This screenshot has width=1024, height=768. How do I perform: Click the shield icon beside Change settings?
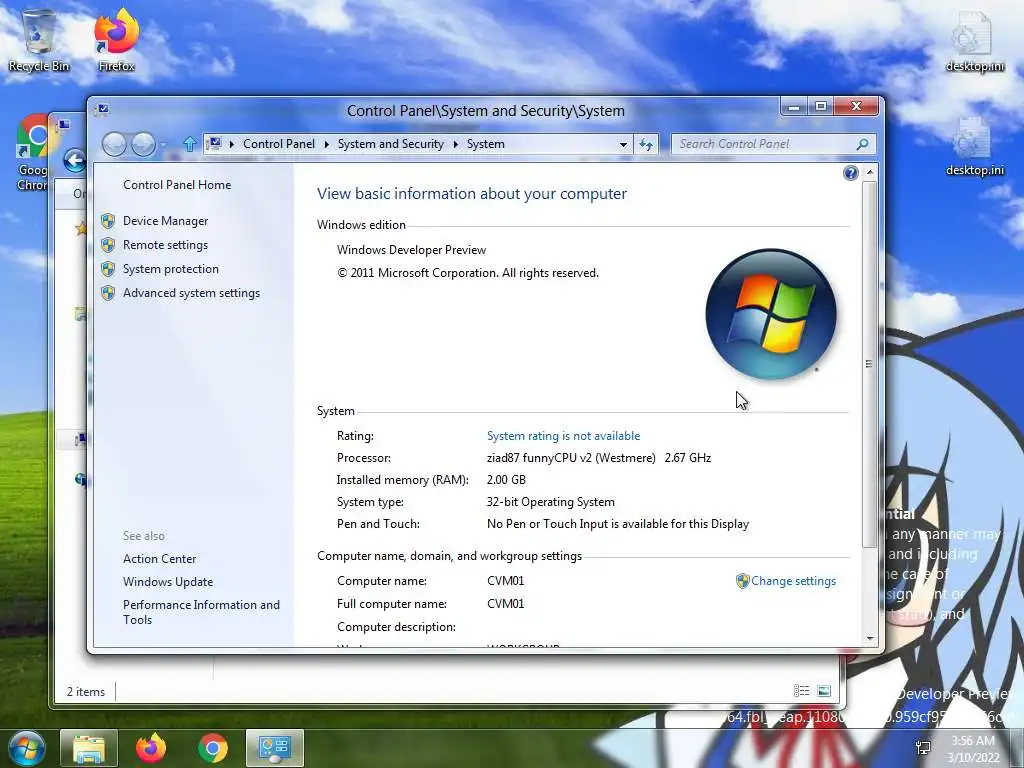(742, 581)
